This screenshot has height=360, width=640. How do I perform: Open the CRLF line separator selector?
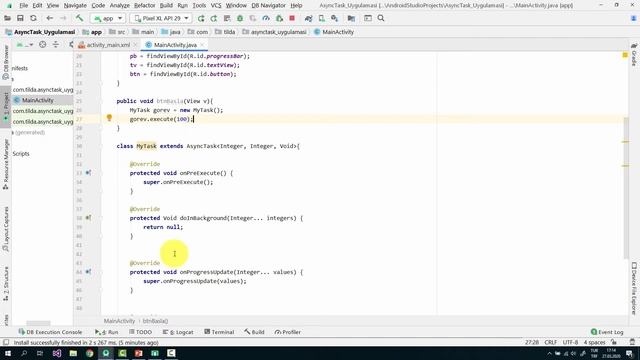click(x=550, y=342)
